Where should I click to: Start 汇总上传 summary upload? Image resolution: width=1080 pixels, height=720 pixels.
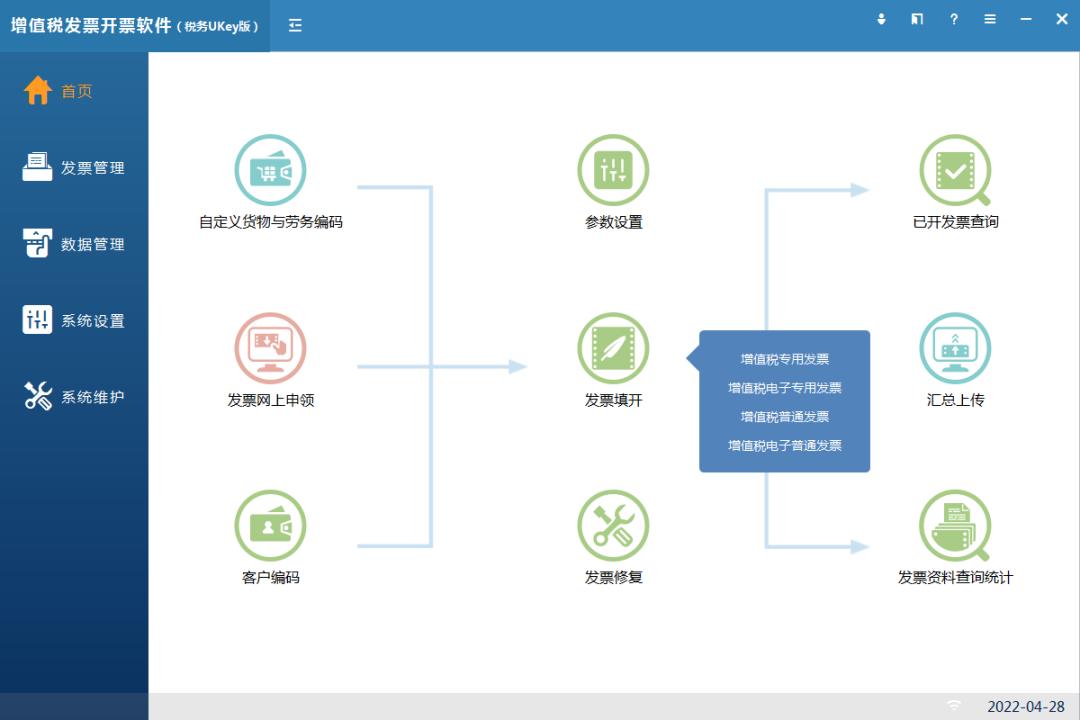tap(954, 348)
